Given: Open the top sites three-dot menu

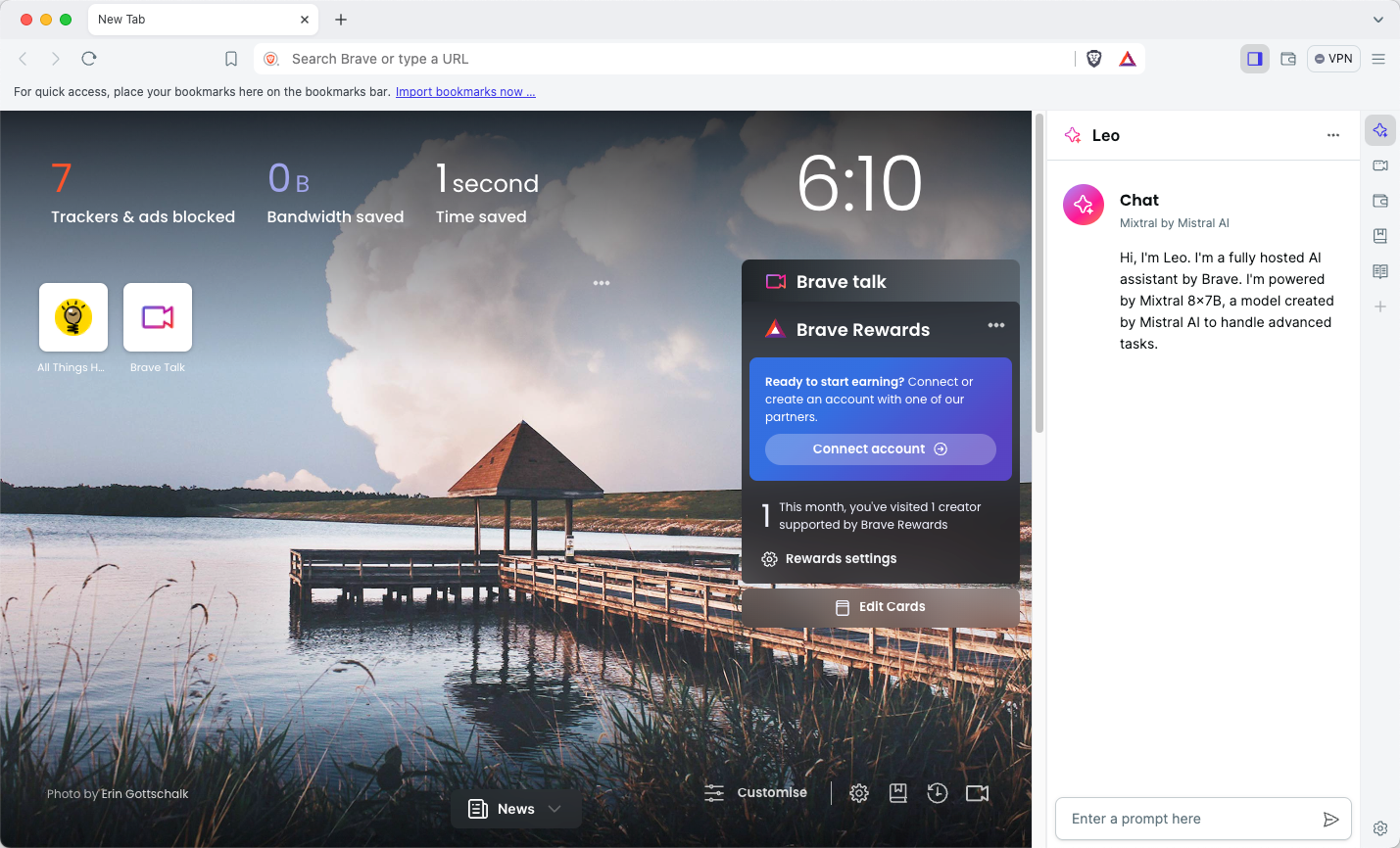Looking at the screenshot, I should 602,283.
